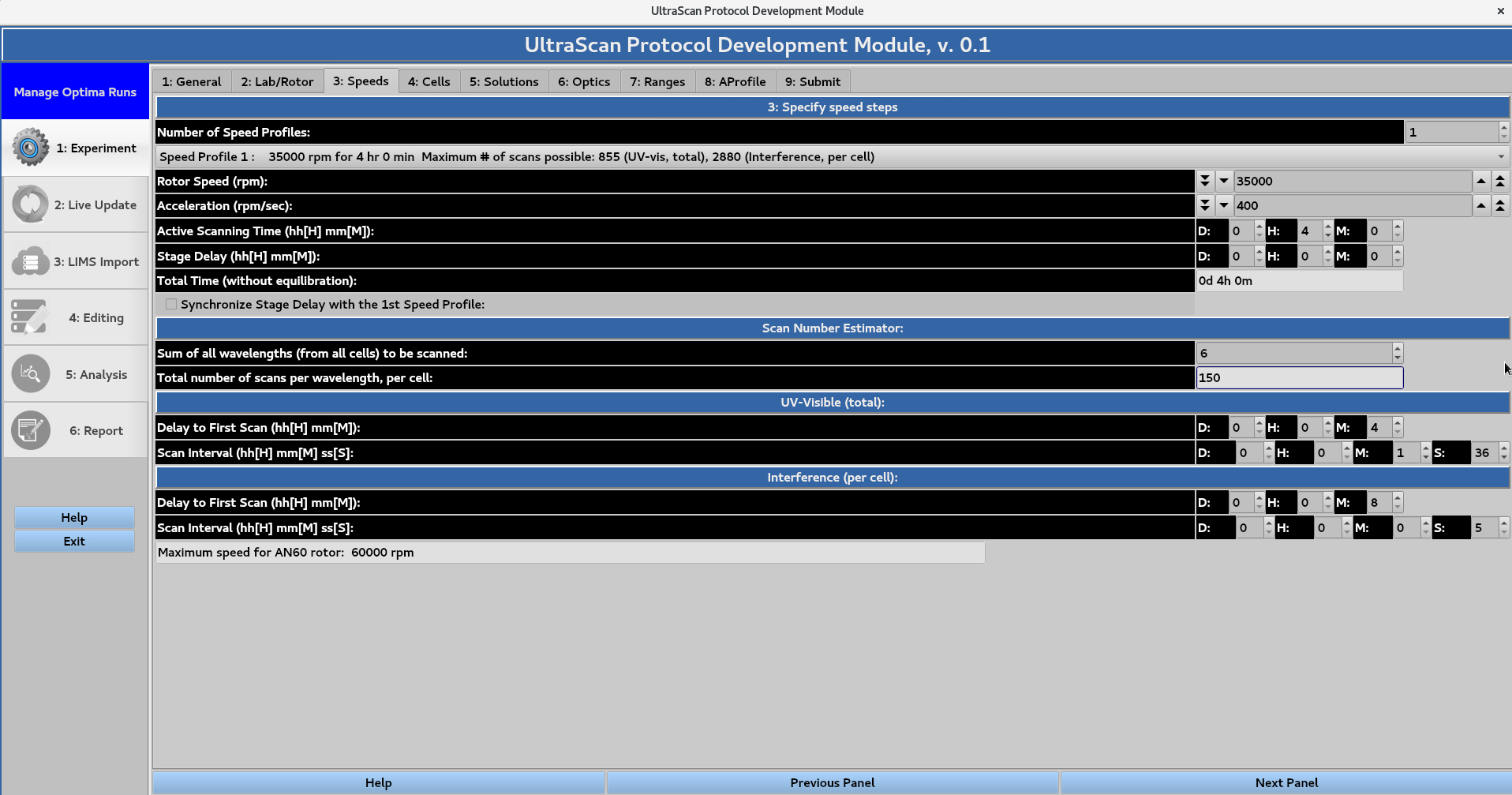Open the 9: Submit tab
This screenshot has width=1512, height=795.
coord(813,81)
